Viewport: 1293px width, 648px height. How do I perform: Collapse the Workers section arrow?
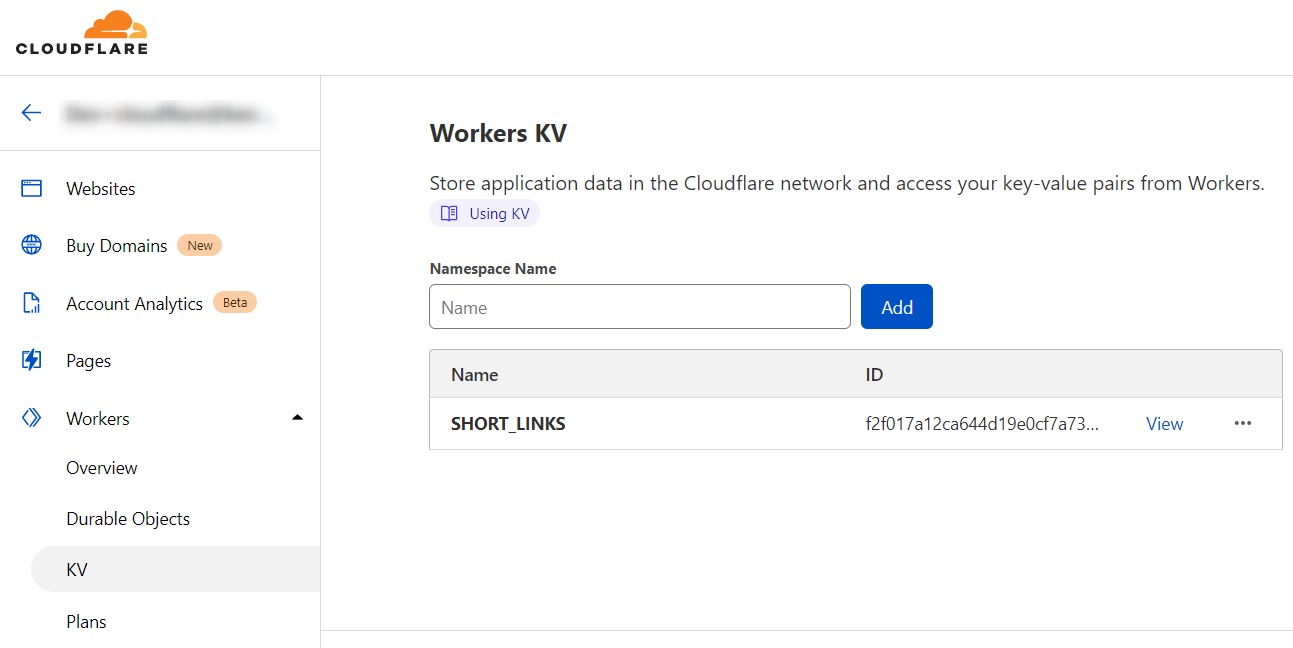tap(297, 417)
